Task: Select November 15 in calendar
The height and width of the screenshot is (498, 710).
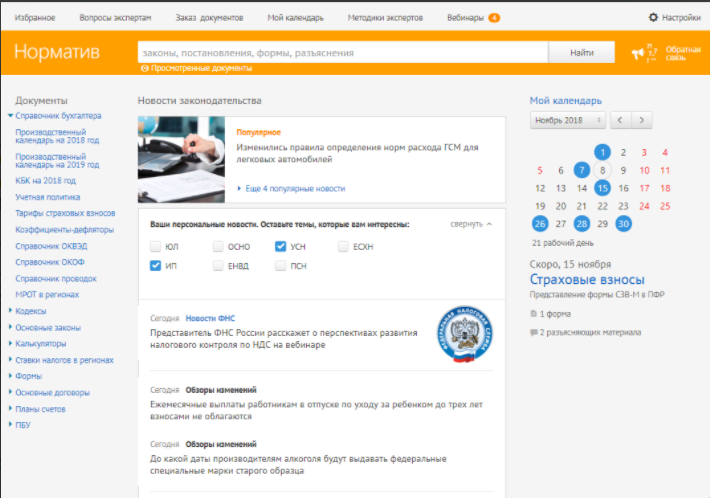Action: tap(602, 188)
